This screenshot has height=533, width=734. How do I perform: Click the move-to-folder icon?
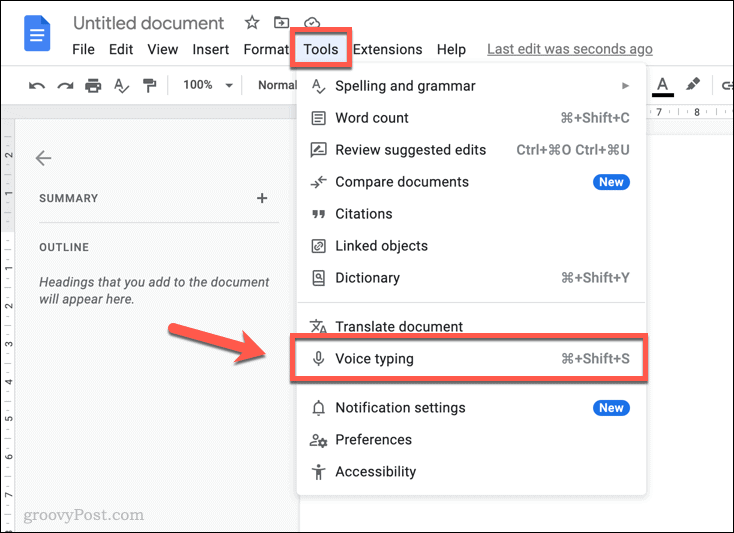pyautogui.click(x=281, y=22)
